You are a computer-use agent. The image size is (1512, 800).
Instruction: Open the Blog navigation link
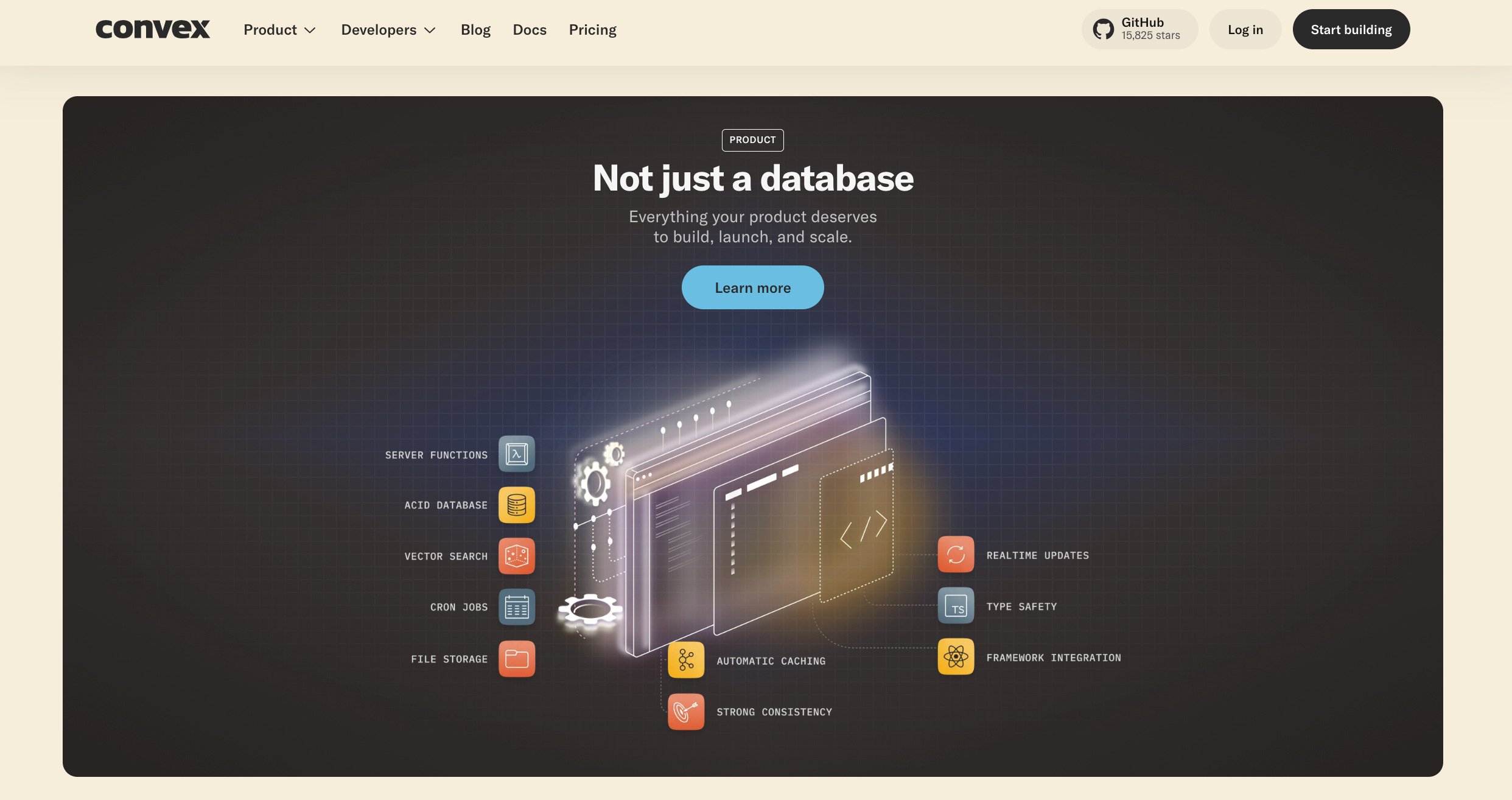pyautogui.click(x=475, y=30)
